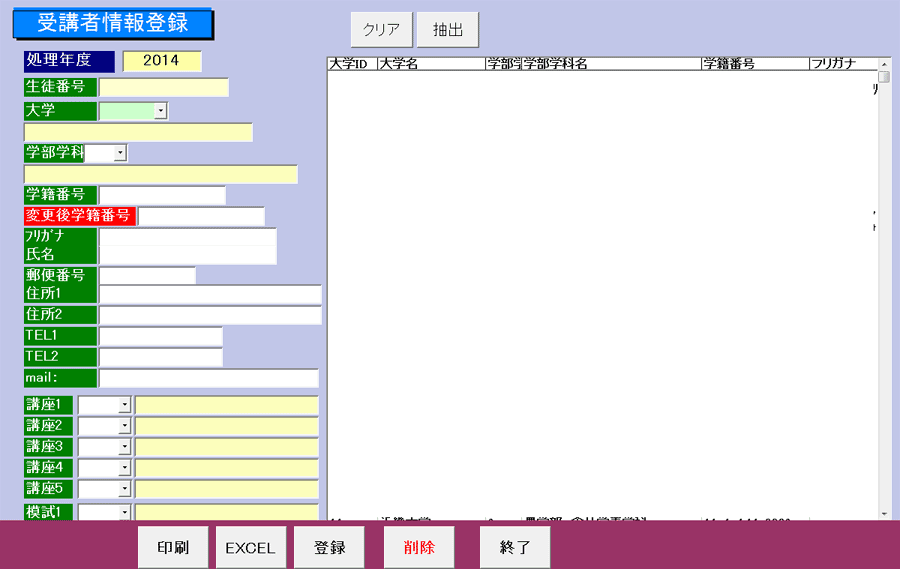Open the 大学 dropdown list

[160, 111]
